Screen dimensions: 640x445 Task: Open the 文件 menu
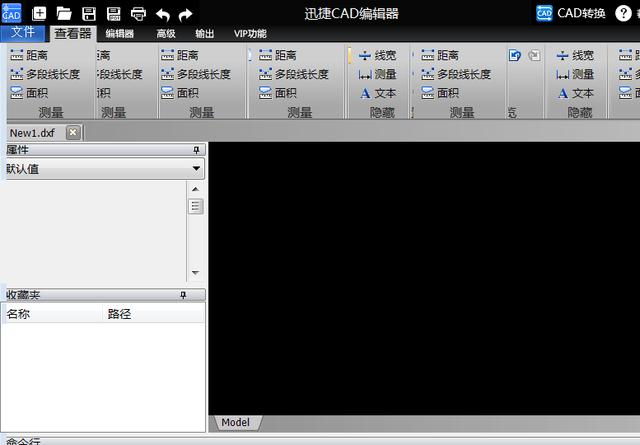(22, 33)
